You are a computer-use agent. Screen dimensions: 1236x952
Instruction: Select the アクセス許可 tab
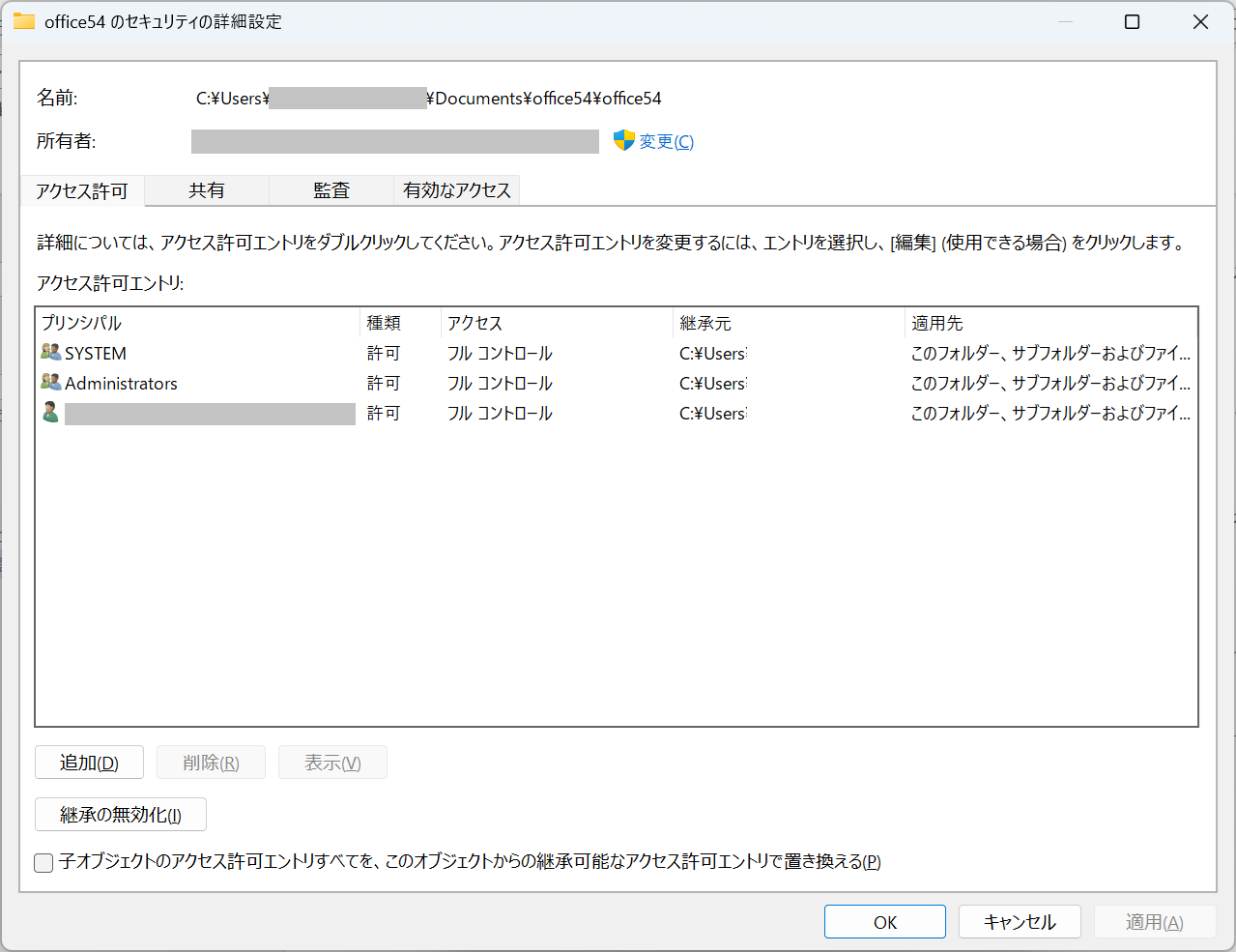point(82,190)
